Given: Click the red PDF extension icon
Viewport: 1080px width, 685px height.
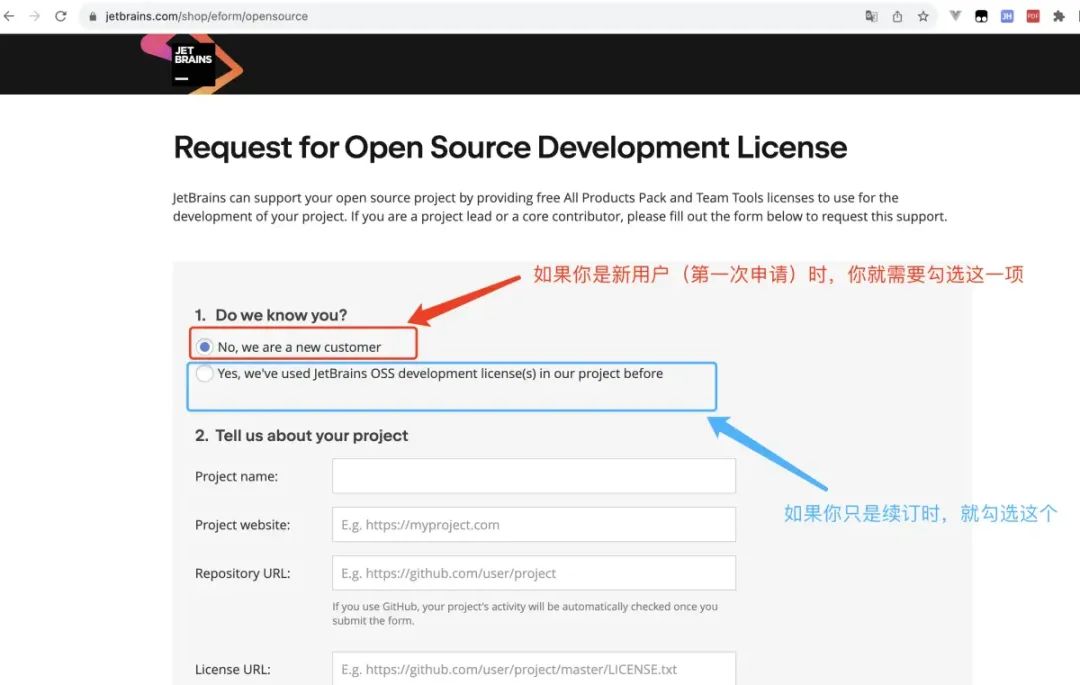Looking at the screenshot, I should [x=1032, y=16].
